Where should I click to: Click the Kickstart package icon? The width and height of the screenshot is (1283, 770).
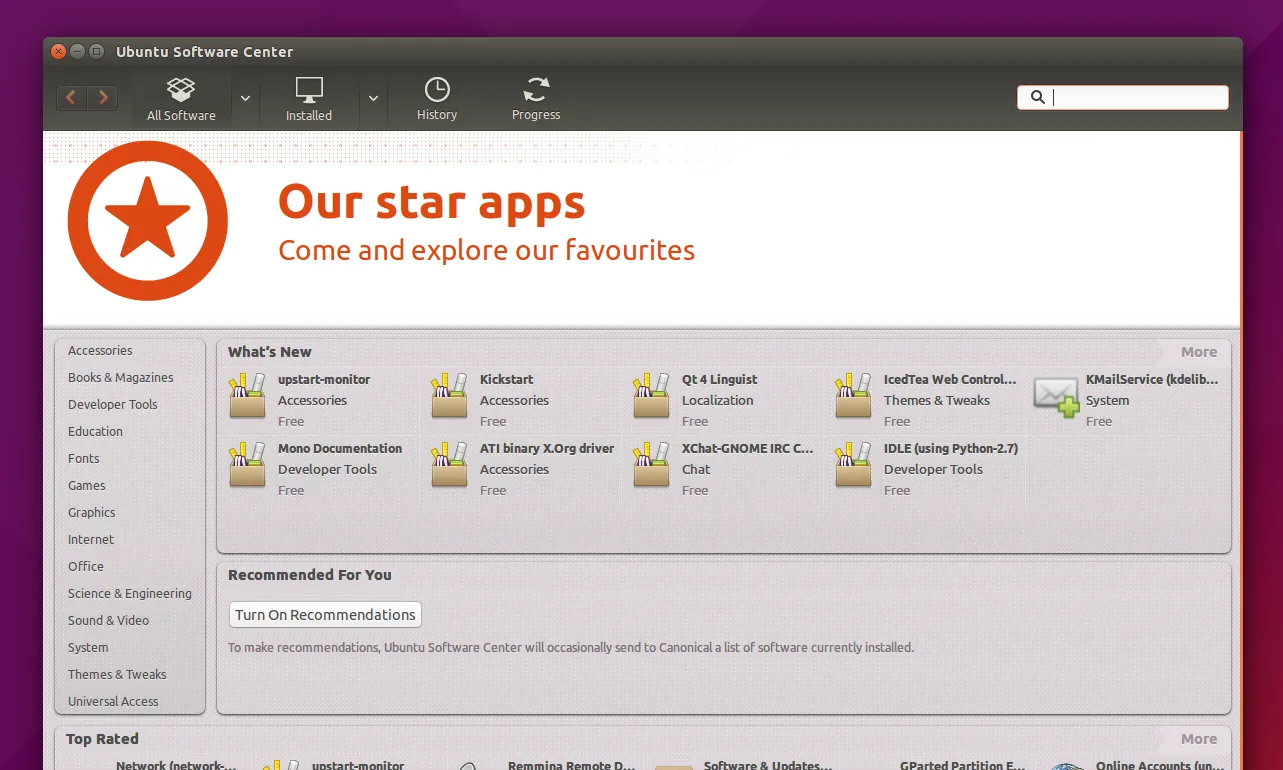coord(449,396)
